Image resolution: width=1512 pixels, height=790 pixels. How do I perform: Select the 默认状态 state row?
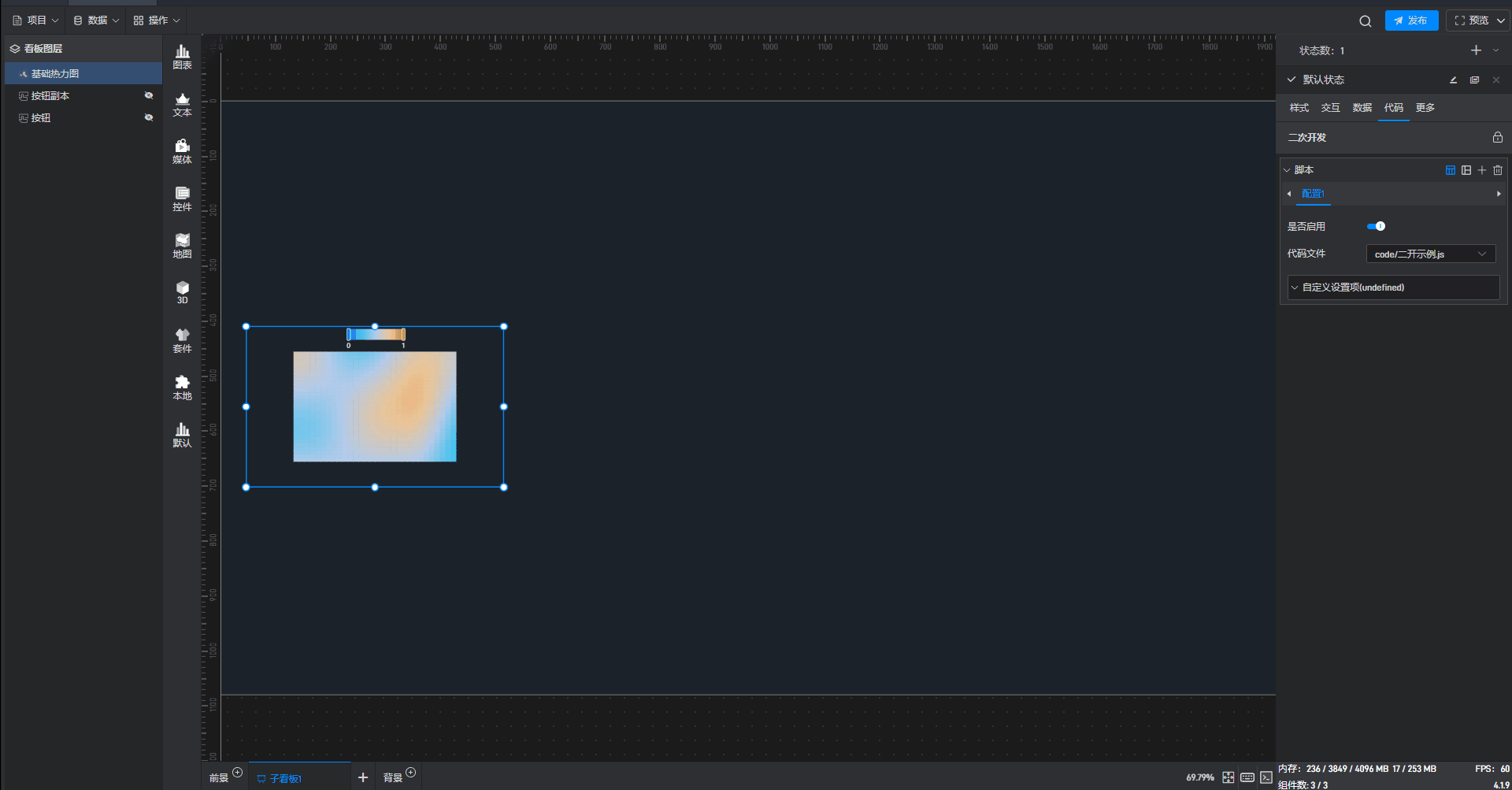(x=1392, y=80)
